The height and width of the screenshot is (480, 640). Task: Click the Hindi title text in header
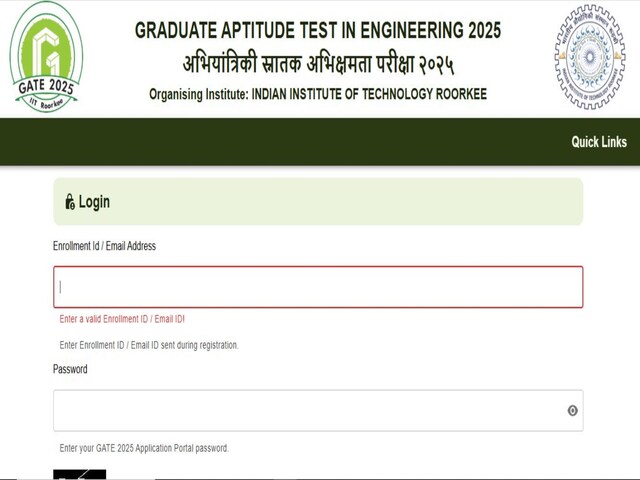click(318, 66)
